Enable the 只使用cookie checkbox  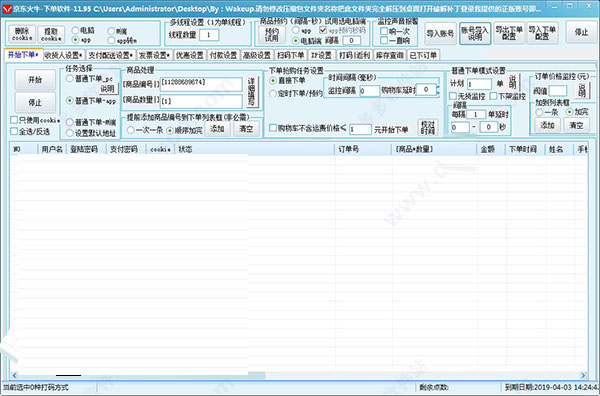coord(14,120)
